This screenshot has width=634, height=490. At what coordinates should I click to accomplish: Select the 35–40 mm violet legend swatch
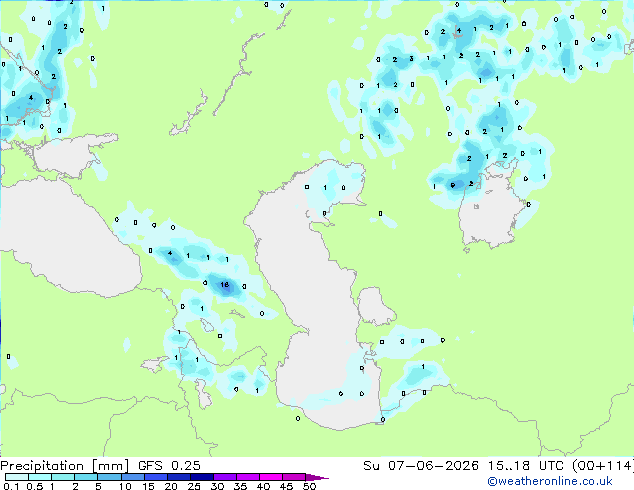pyautogui.click(x=248, y=477)
